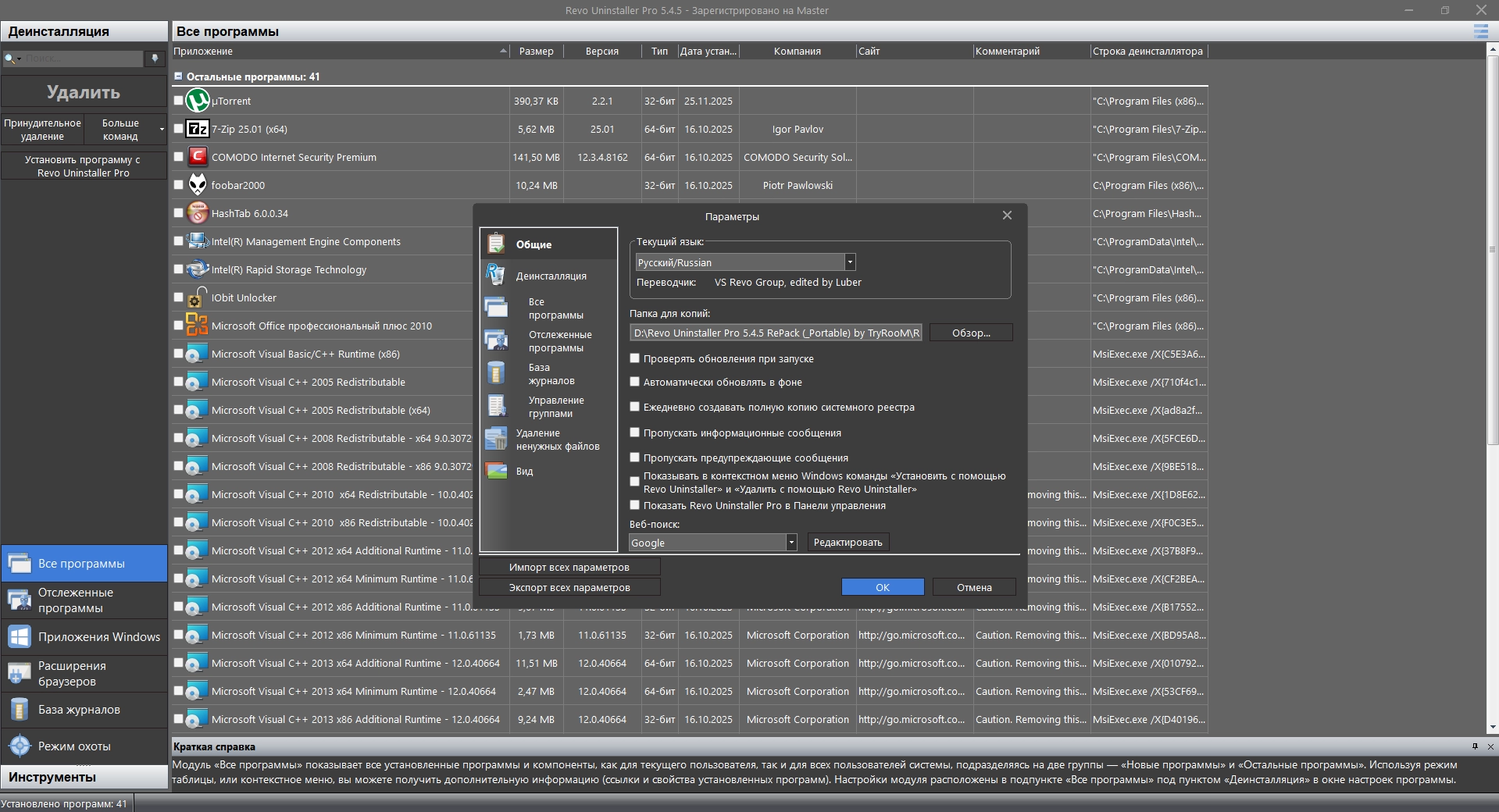Select Отслеженные программы in the left sidebar
The height and width of the screenshot is (812, 1499).
point(84,600)
